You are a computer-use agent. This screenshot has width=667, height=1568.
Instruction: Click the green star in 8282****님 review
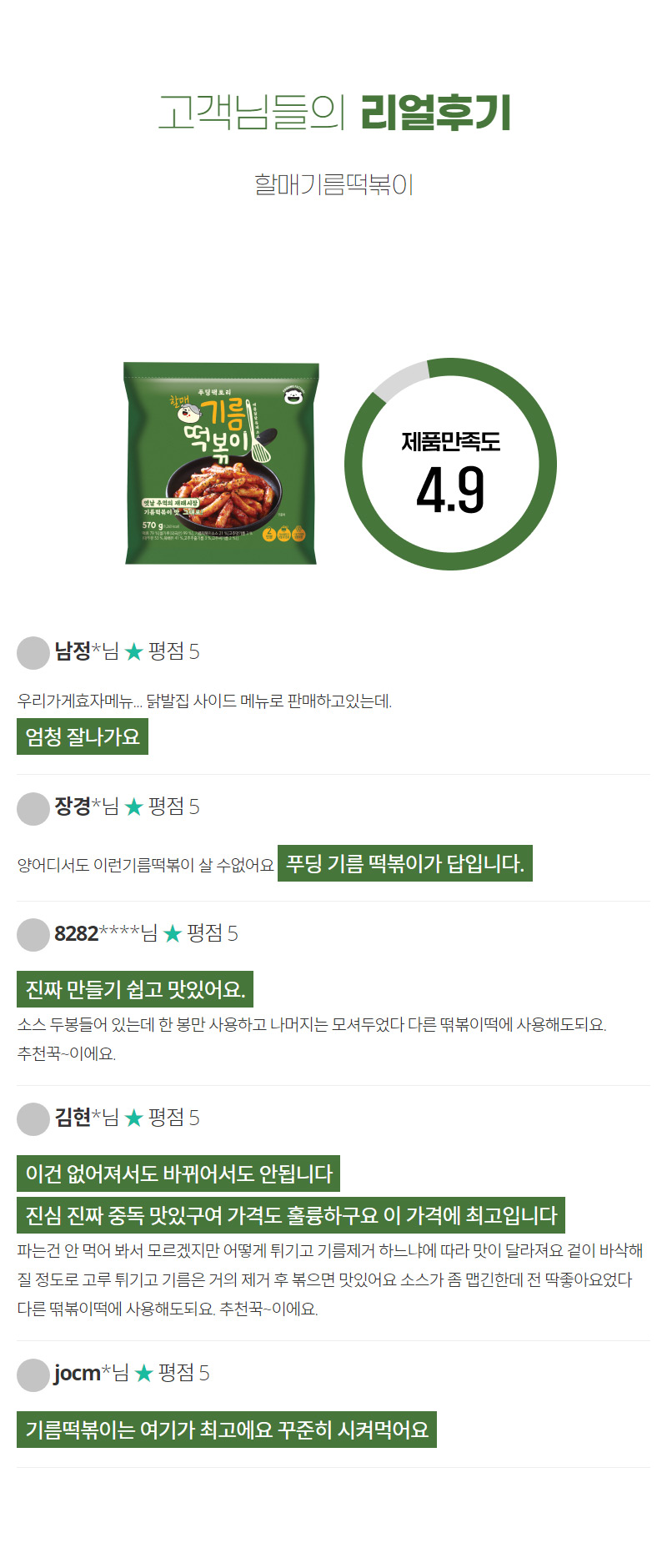tap(173, 934)
